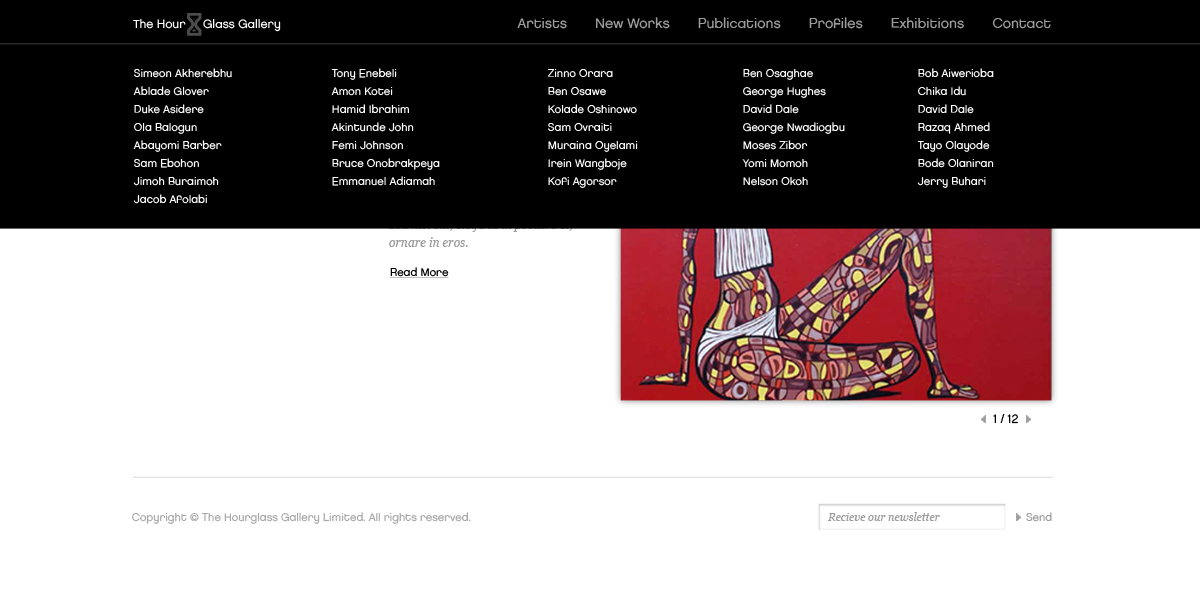This screenshot has height=590, width=1200.
Task: Choose George Nwadiogbu from the list
Action: (x=794, y=127)
